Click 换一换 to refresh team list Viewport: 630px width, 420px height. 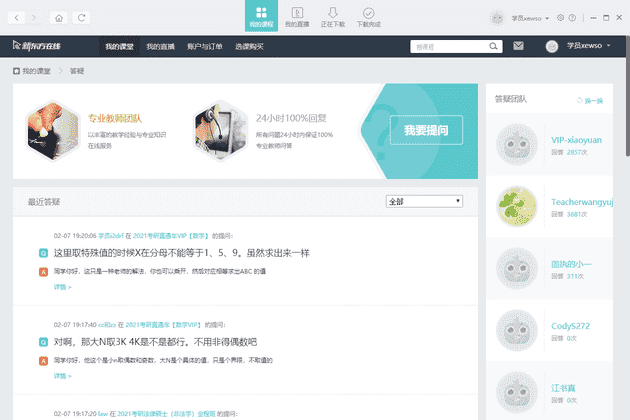coord(590,100)
